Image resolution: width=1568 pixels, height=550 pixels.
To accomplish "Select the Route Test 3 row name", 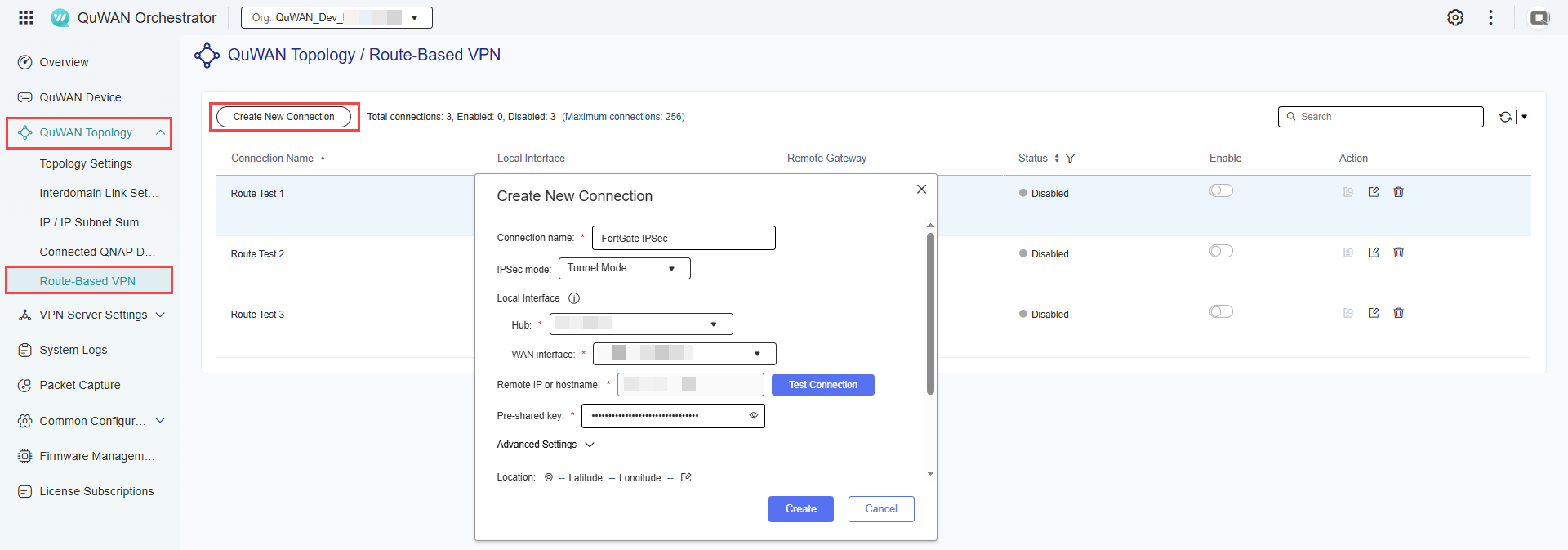I will (x=257, y=315).
